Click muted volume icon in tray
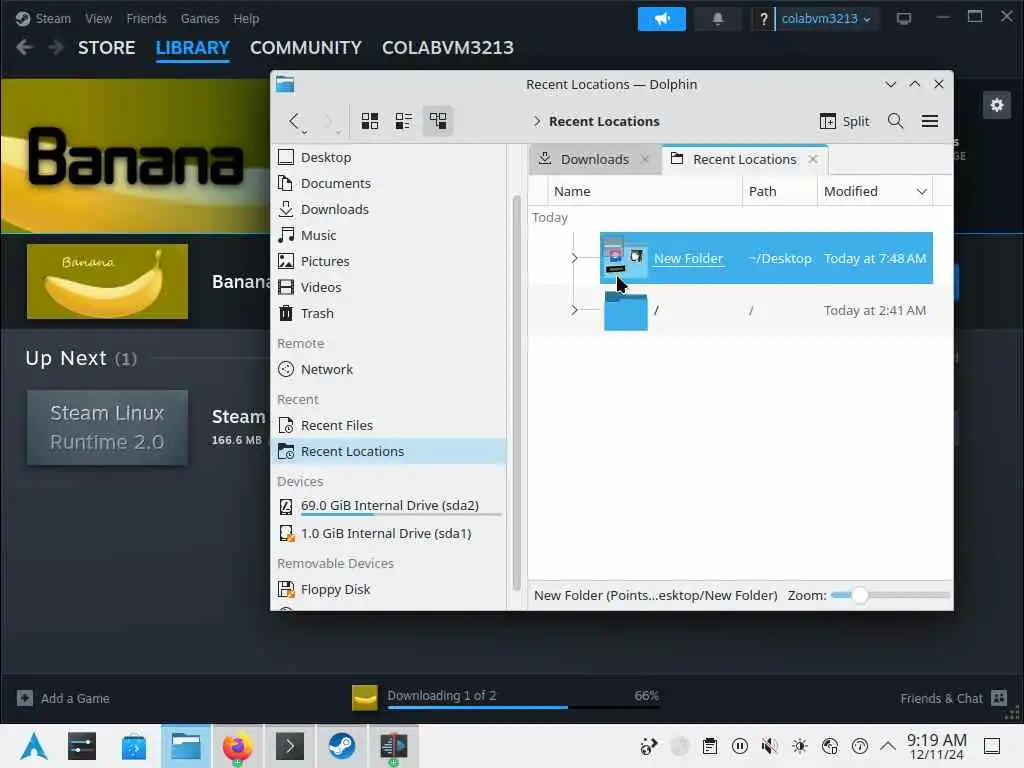 pos(769,746)
